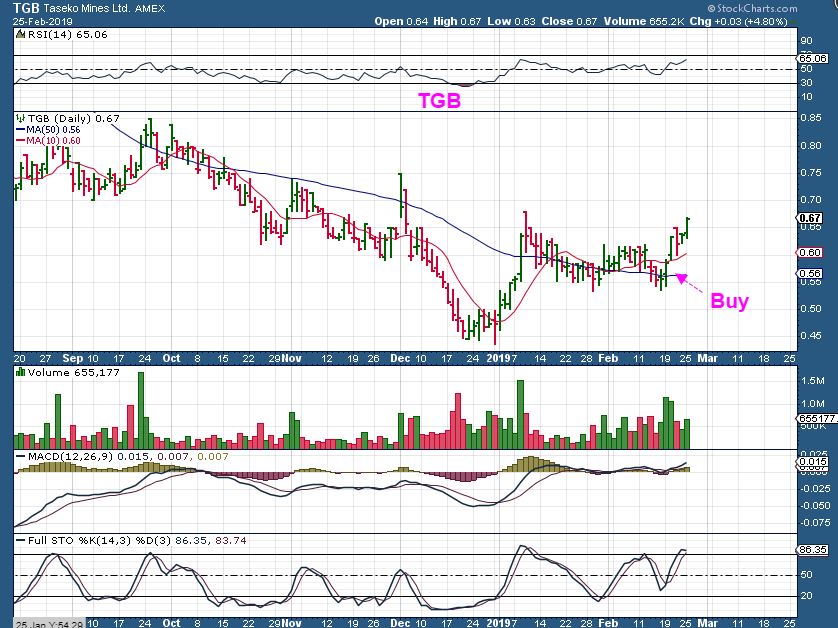Viewport: 838px width, 628px height.
Task: Click the 0.67 last price tag on right axis
Action: [810, 218]
